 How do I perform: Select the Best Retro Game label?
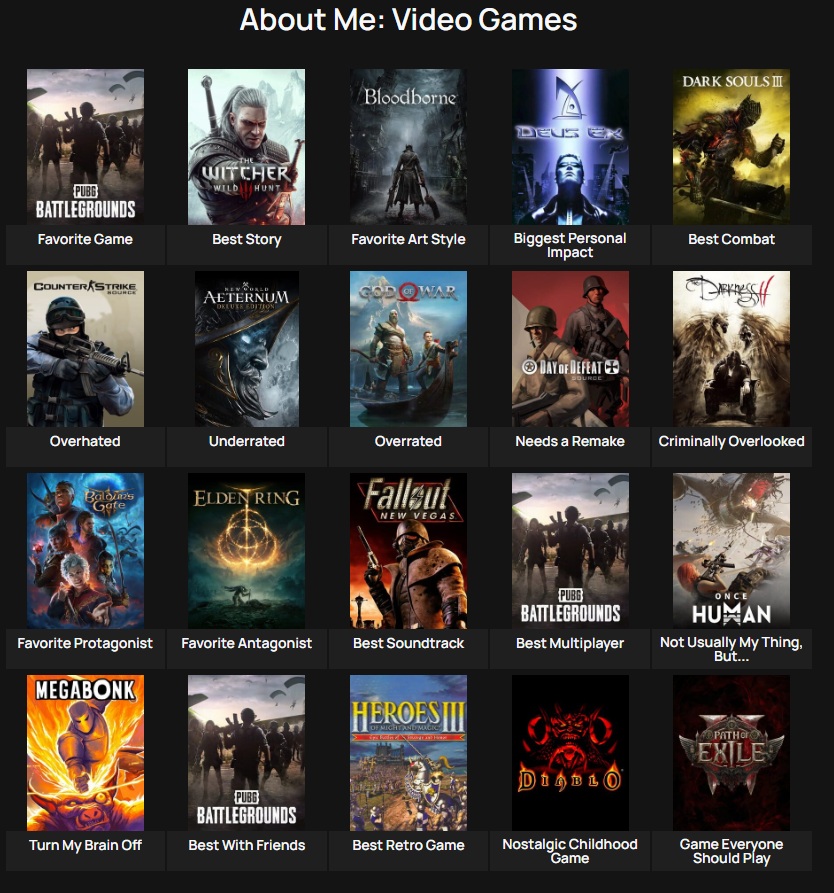[408, 845]
